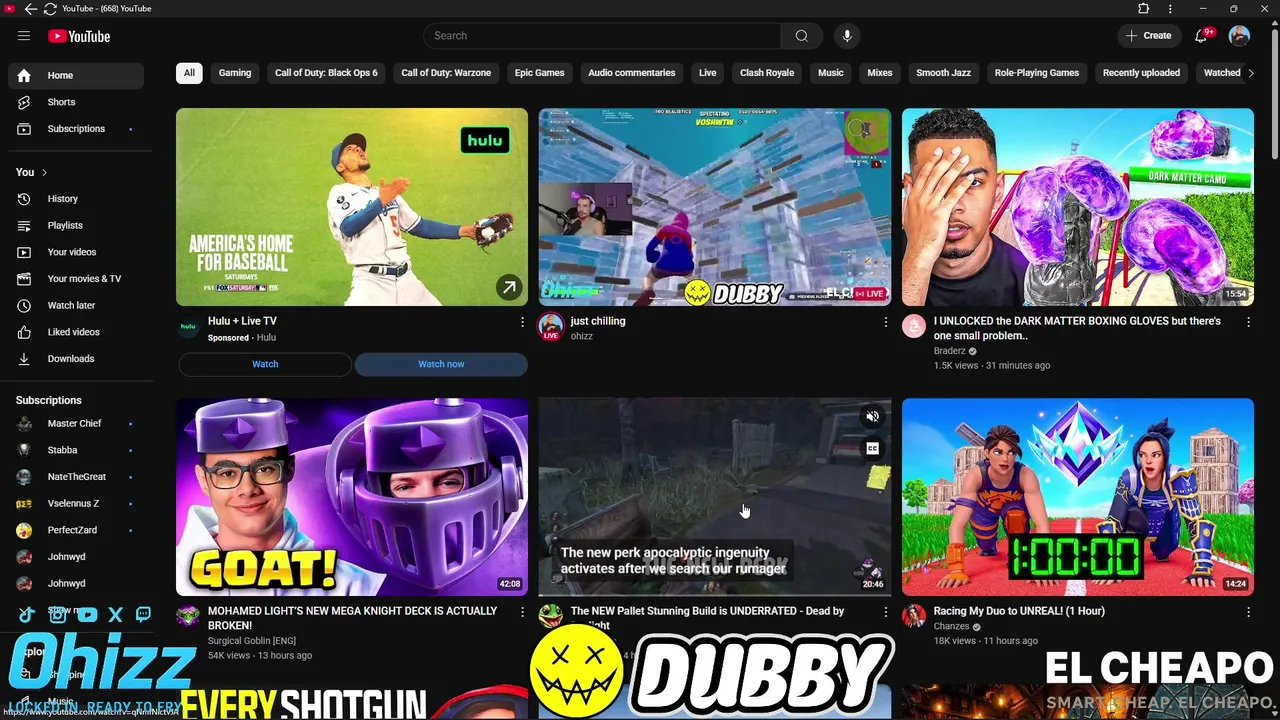This screenshot has width=1280, height=720.
Task: Click the Create button
Action: click(1148, 36)
